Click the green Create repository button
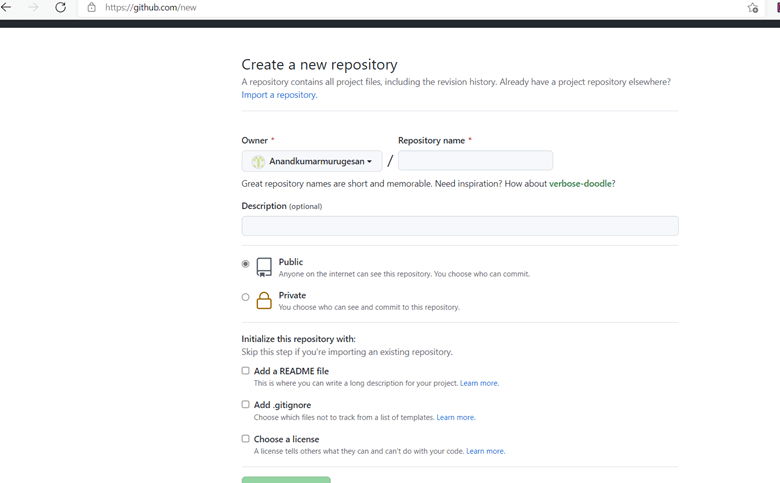Screen dimensions: 780x483 pyautogui.click(x=286, y=480)
